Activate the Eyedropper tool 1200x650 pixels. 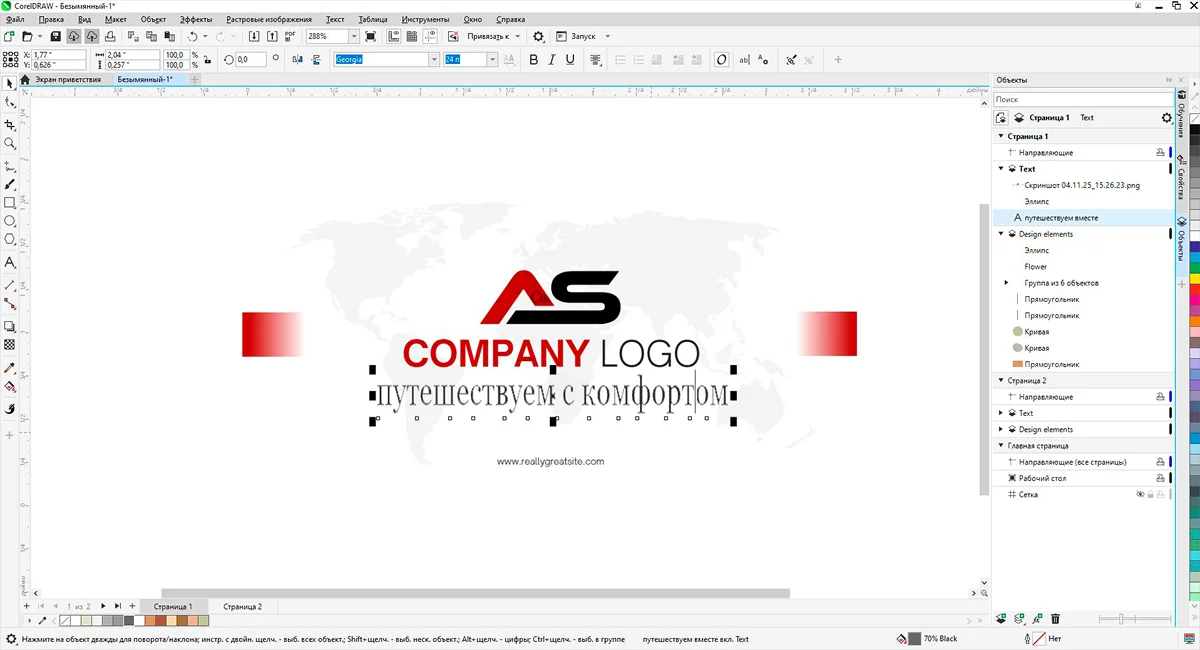coord(10,368)
